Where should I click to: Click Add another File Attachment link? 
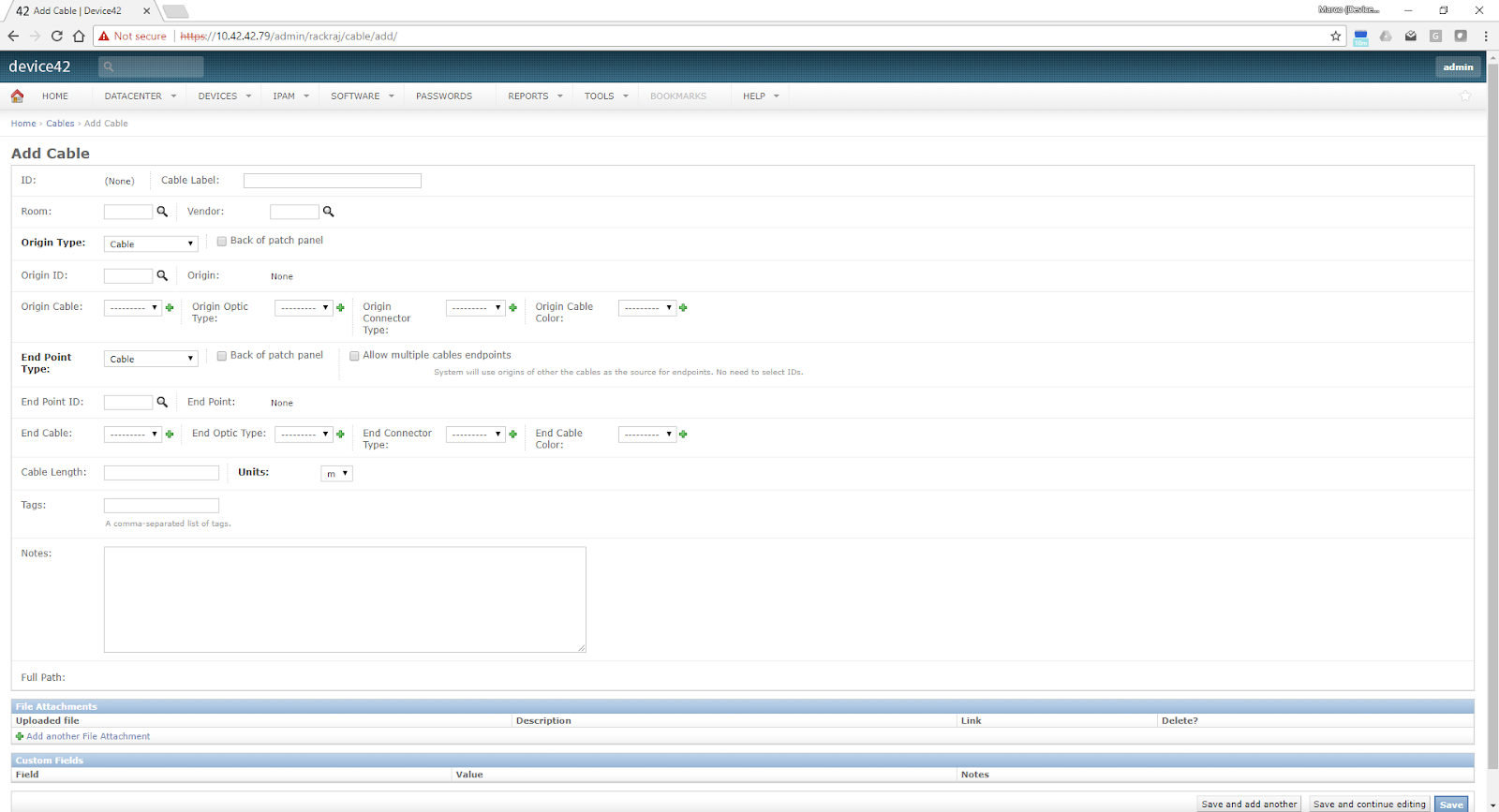point(88,736)
